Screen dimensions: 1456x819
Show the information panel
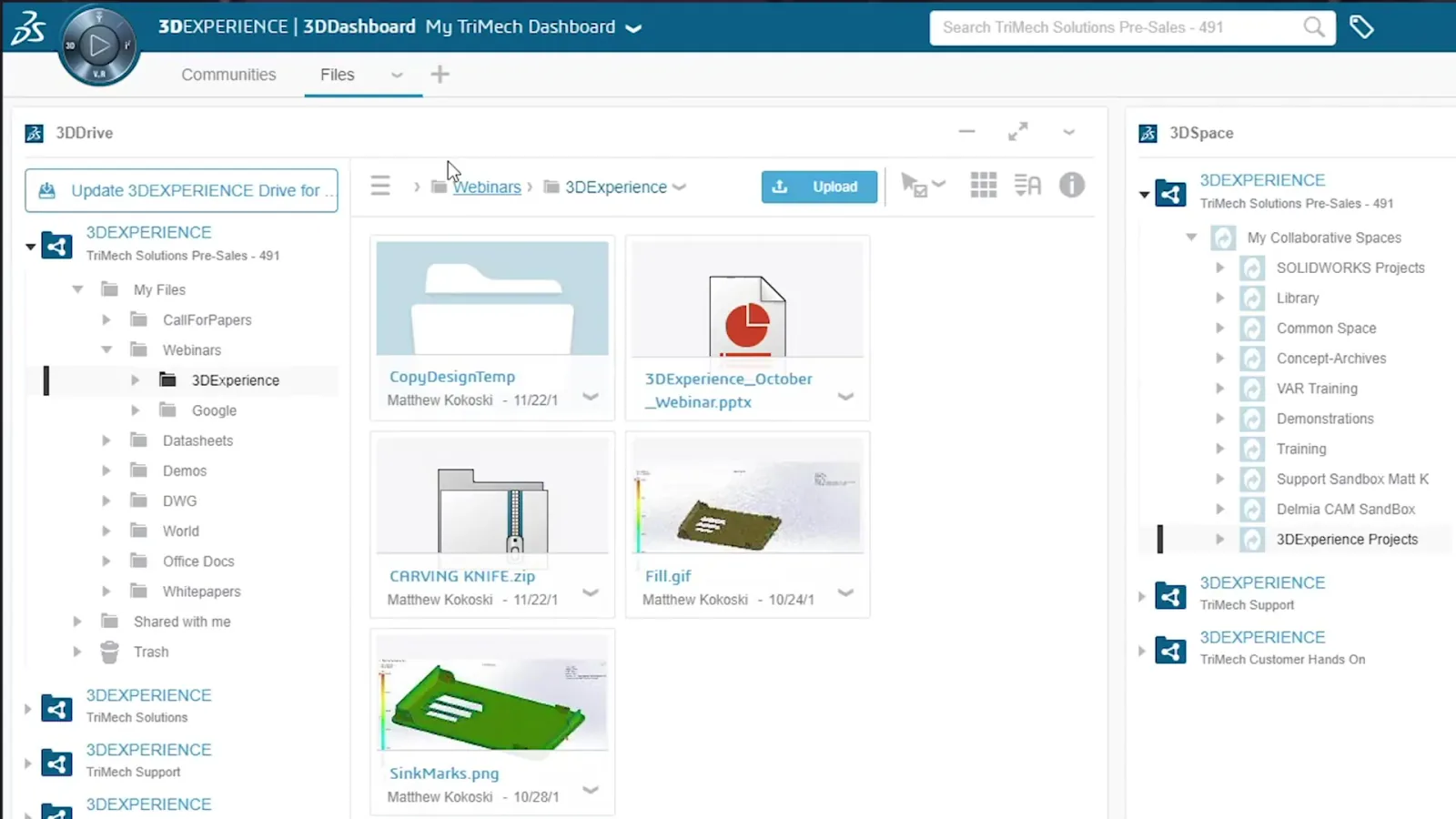(x=1072, y=185)
